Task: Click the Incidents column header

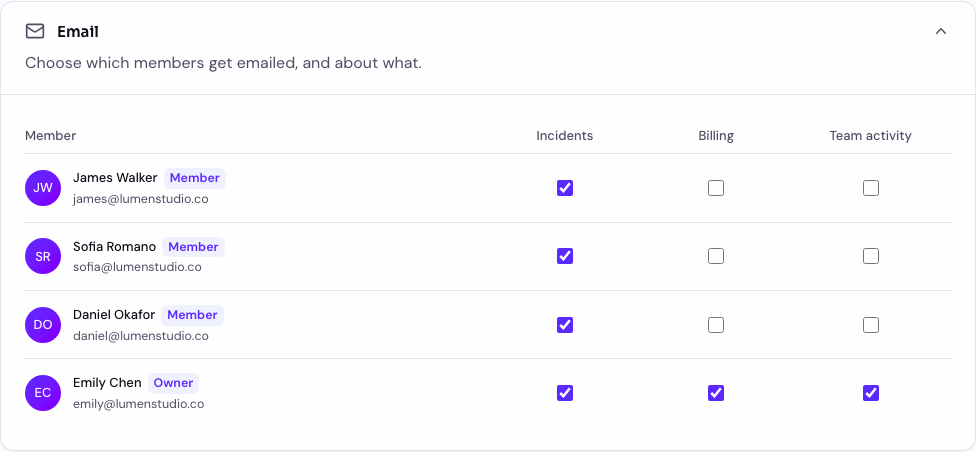Action: pos(565,136)
